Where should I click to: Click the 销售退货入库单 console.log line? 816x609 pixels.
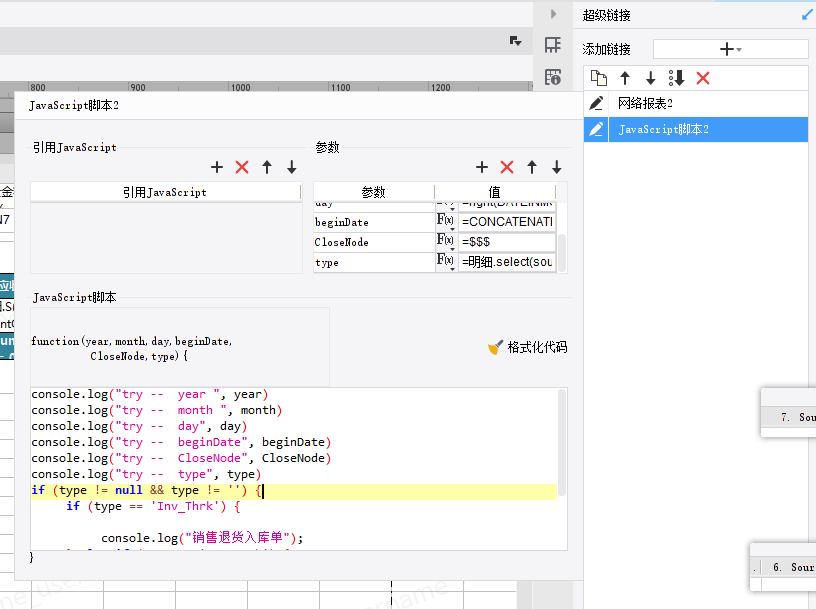pos(202,538)
